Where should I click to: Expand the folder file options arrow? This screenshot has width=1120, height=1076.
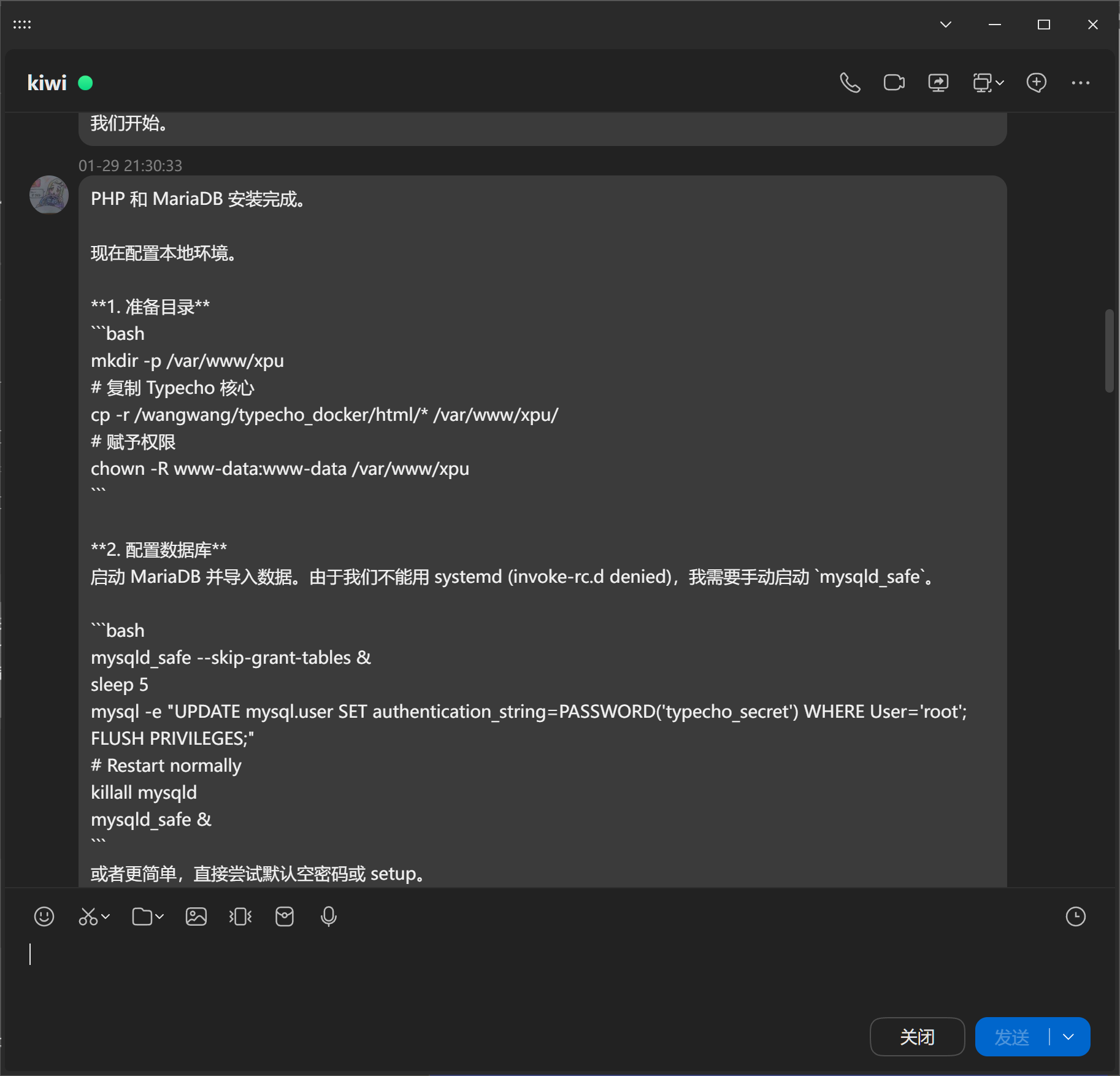click(x=160, y=917)
